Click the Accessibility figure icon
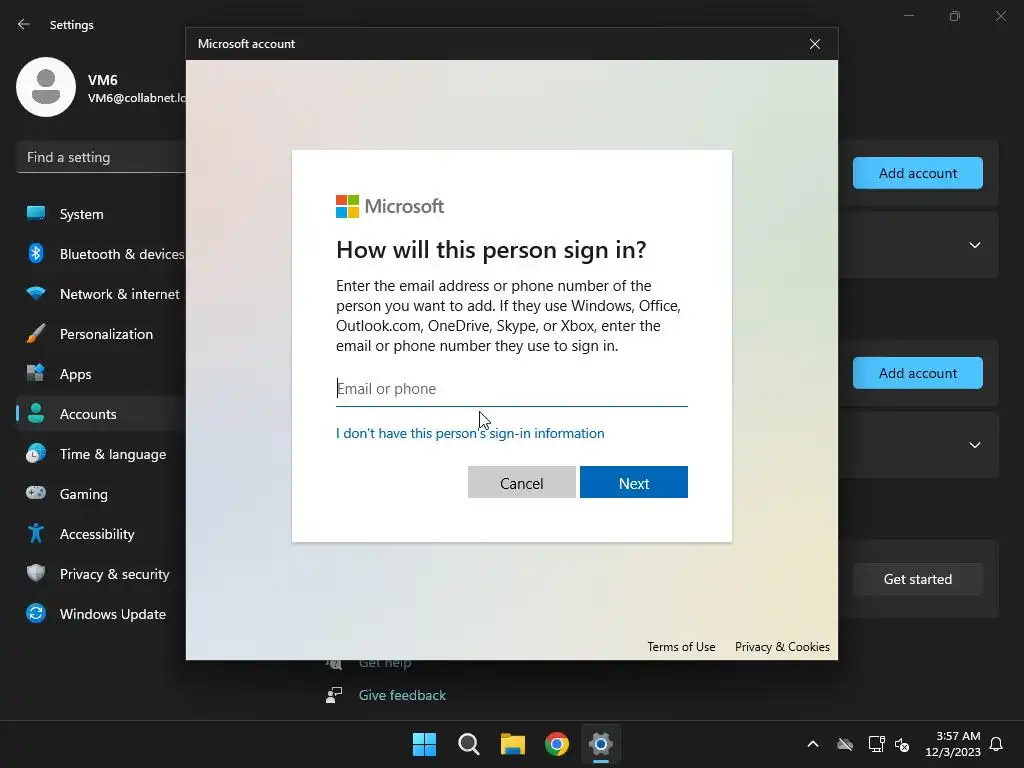 [x=36, y=534]
